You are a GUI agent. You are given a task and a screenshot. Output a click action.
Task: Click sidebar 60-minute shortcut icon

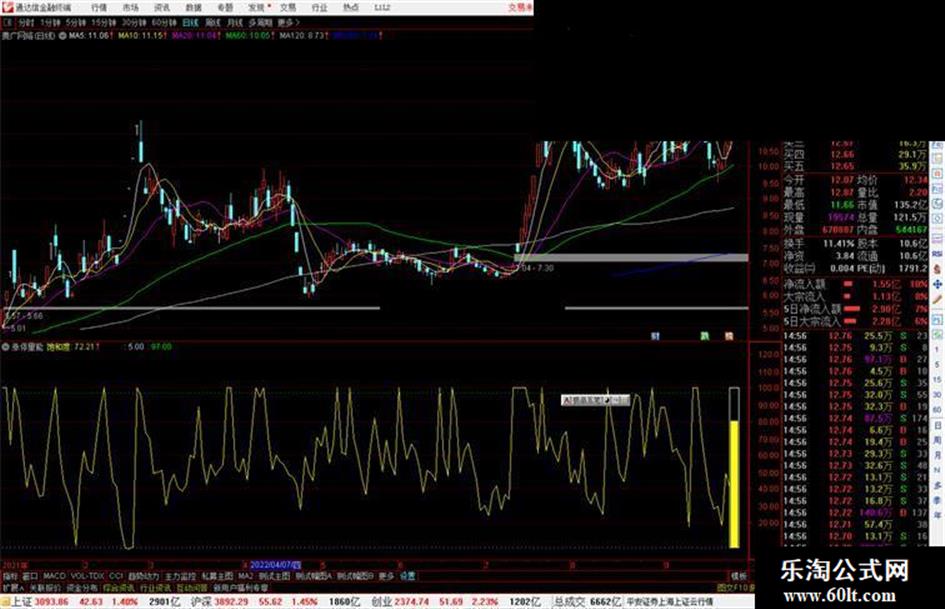click(937, 410)
